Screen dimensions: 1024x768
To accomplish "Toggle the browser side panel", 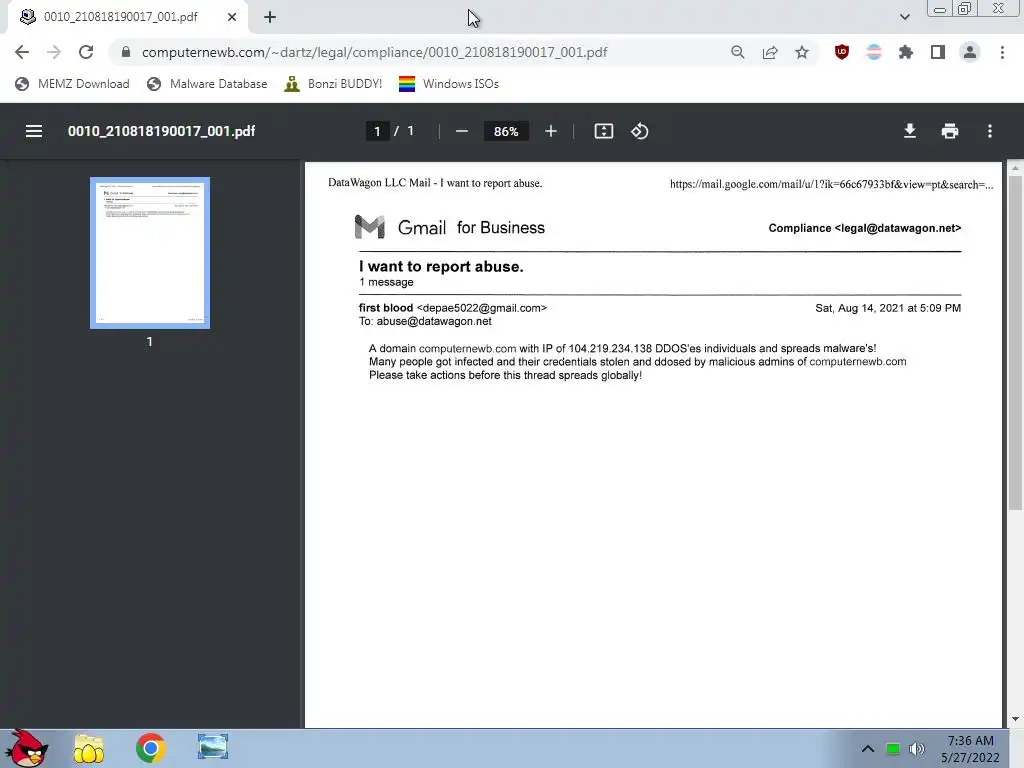I will point(938,52).
